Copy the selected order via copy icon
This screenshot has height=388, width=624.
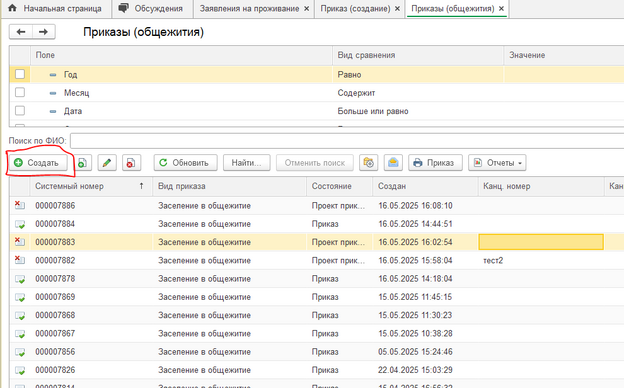82,163
